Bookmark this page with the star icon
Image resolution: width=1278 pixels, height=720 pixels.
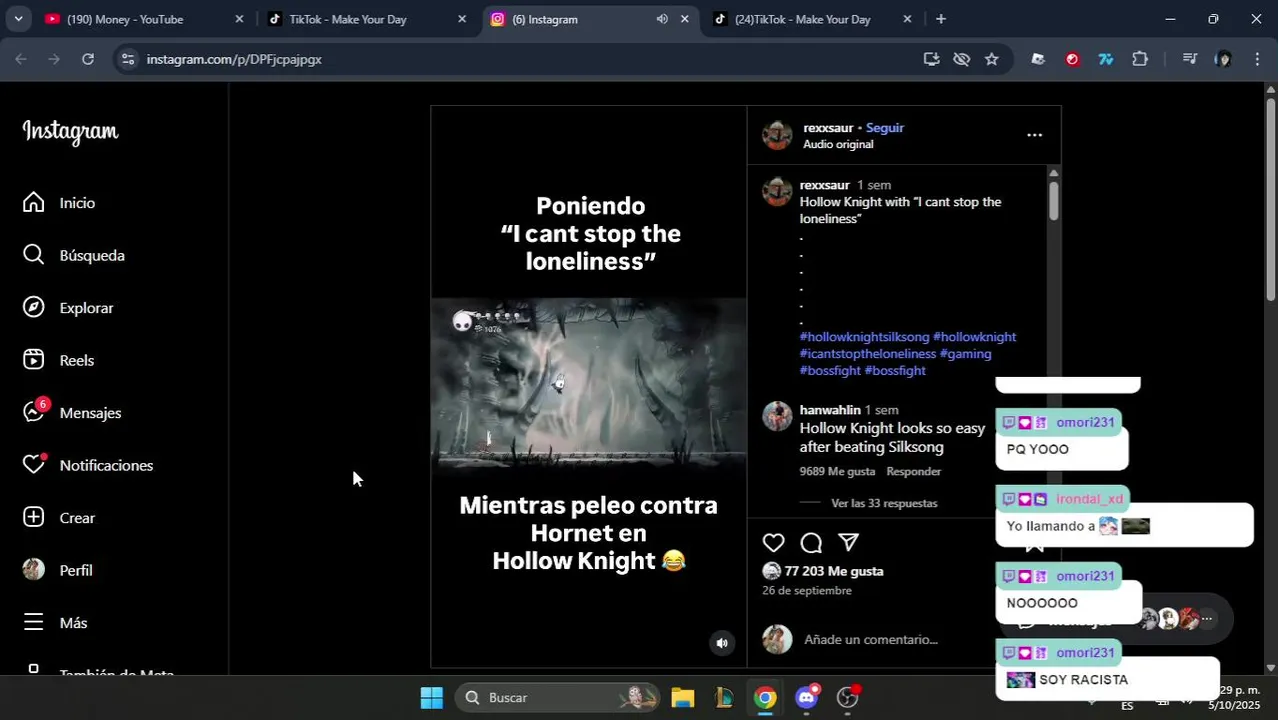click(991, 59)
